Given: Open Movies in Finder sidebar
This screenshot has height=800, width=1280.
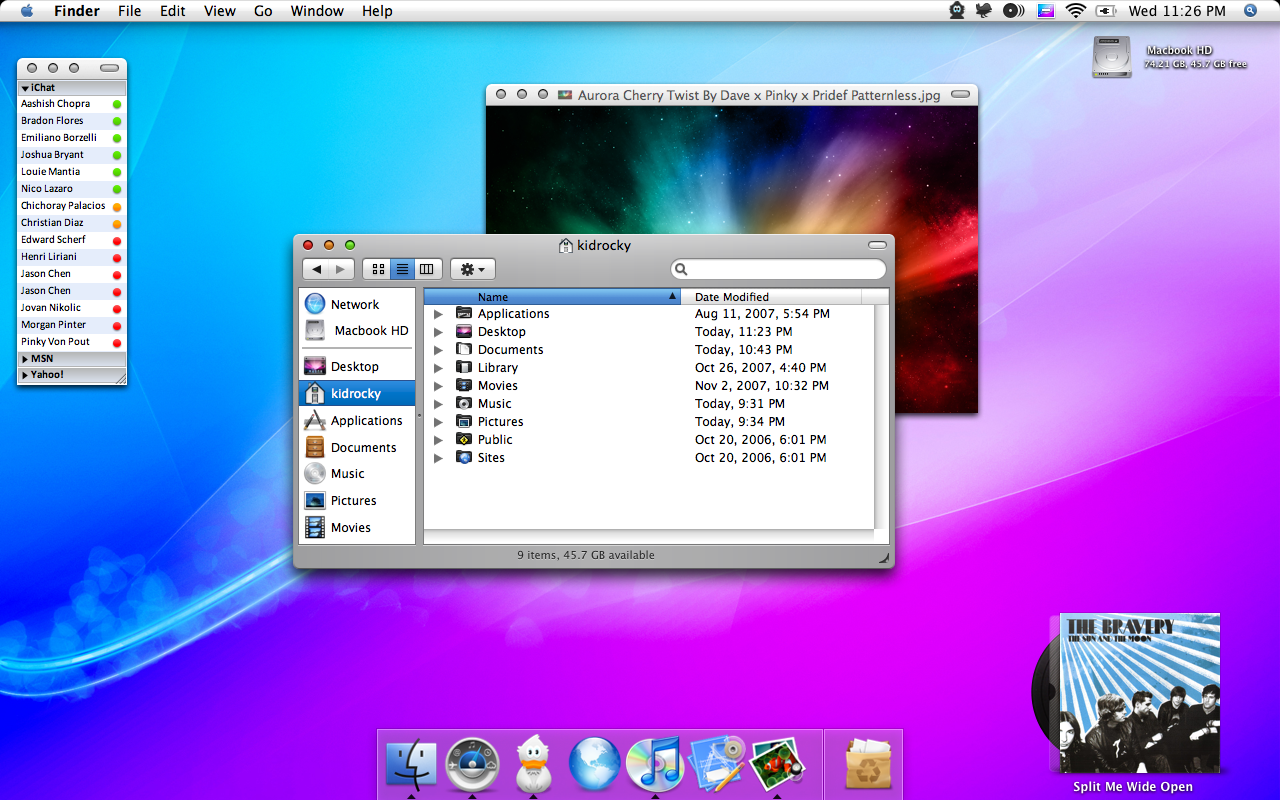Looking at the screenshot, I should pyautogui.click(x=357, y=527).
